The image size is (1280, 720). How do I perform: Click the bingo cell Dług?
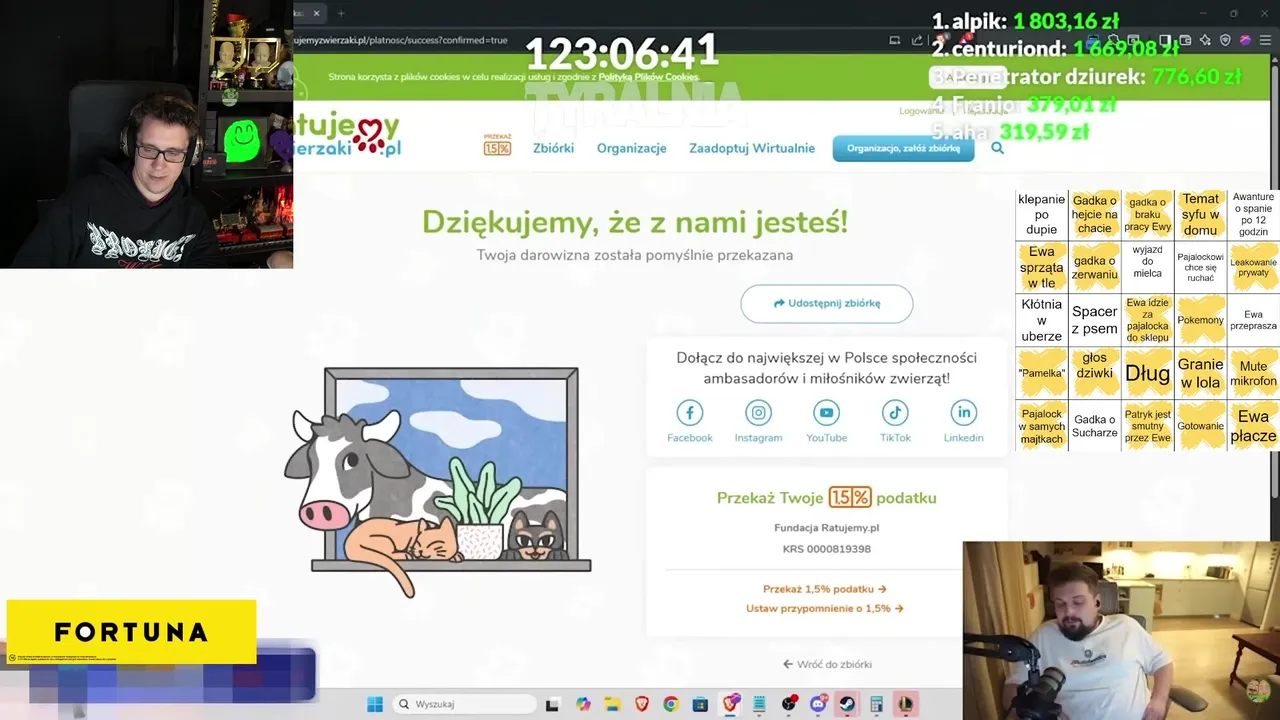pyautogui.click(x=1147, y=373)
